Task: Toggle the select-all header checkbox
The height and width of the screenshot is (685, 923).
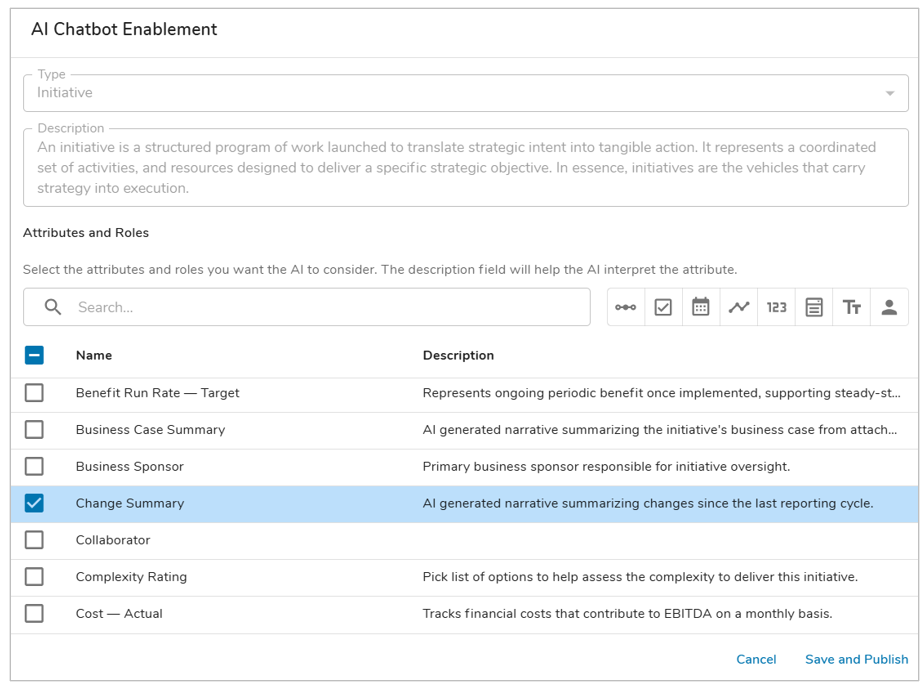Action: 34,355
